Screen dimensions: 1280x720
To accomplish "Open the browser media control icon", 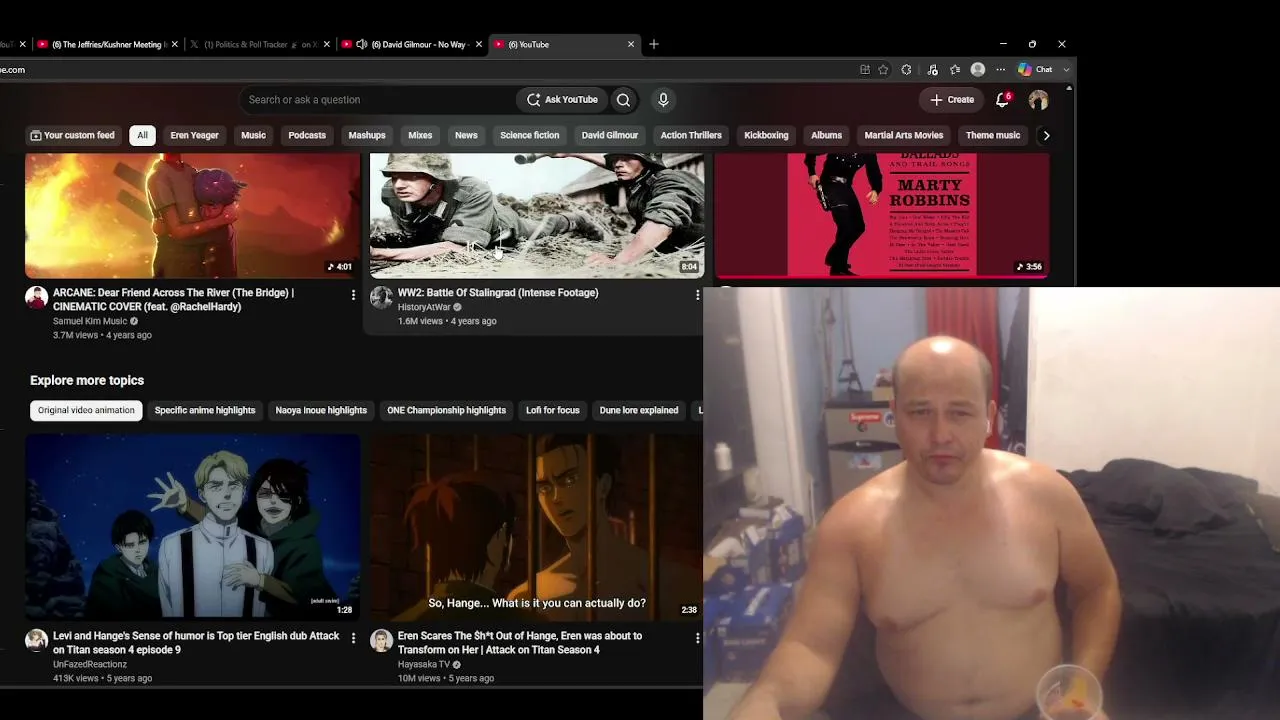I will [932, 70].
